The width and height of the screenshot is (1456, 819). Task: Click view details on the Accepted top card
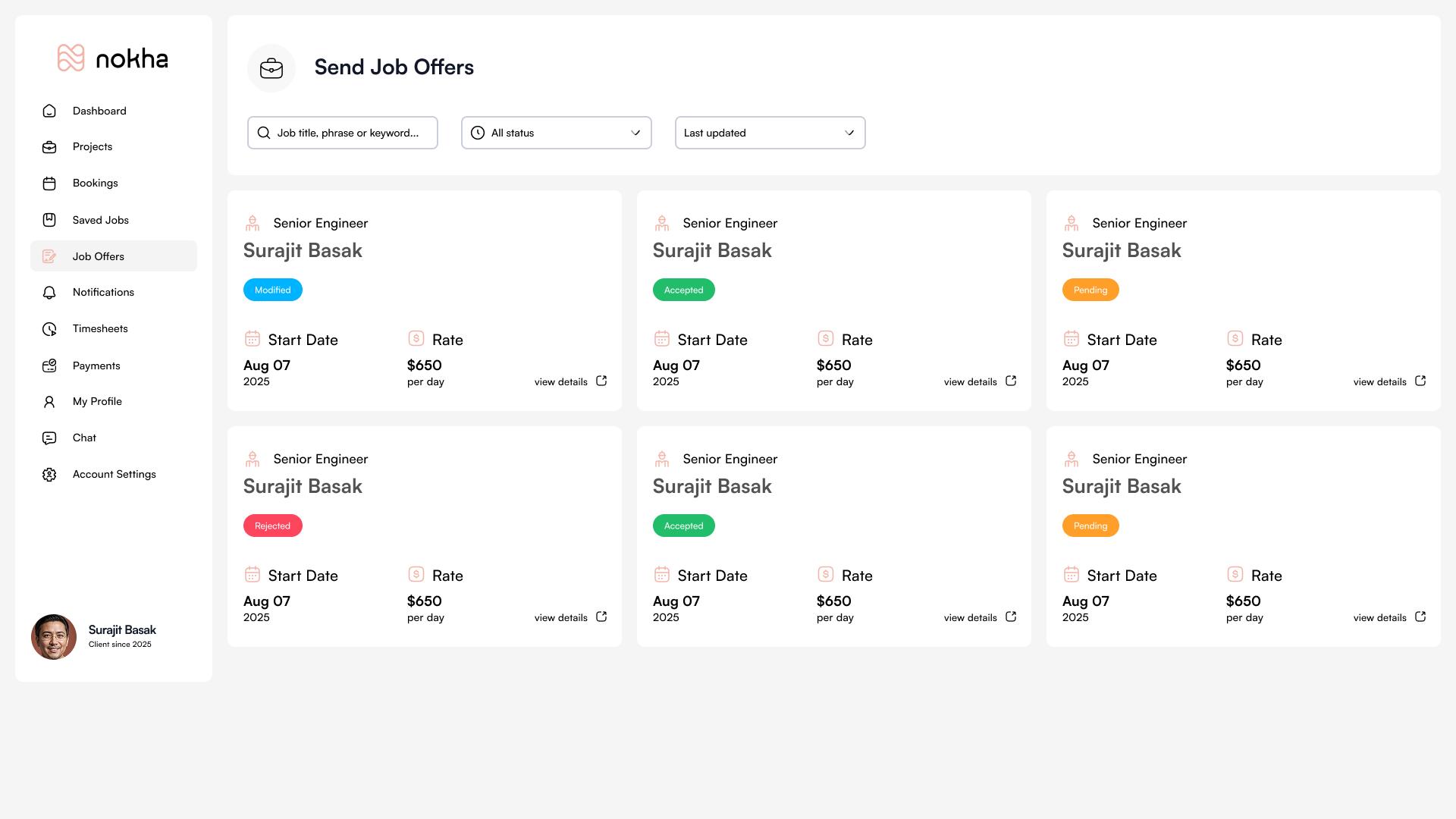point(970,381)
